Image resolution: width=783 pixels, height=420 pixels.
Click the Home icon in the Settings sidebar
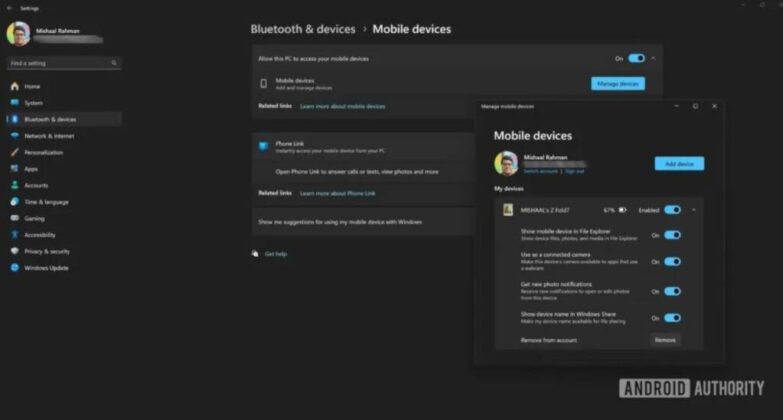tap(14, 86)
